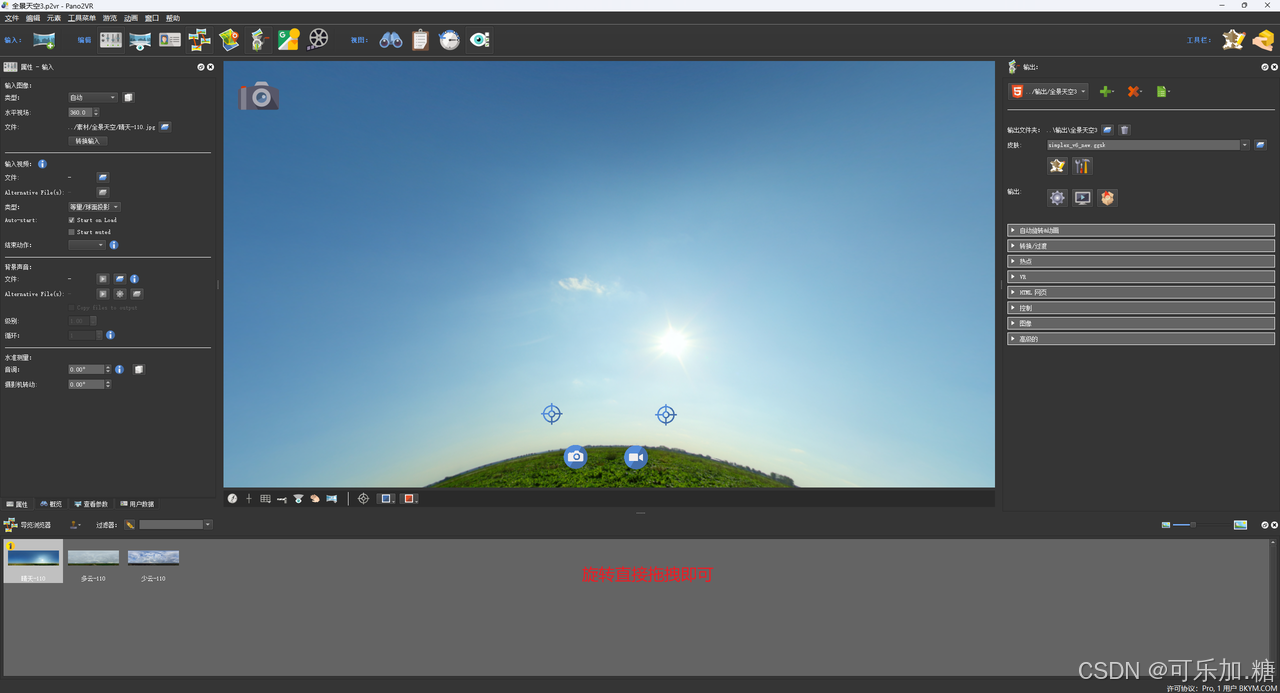1280x693 pixels.
Task: Select 多云-110 panorama thumbnail
Action: coord(93,563)
